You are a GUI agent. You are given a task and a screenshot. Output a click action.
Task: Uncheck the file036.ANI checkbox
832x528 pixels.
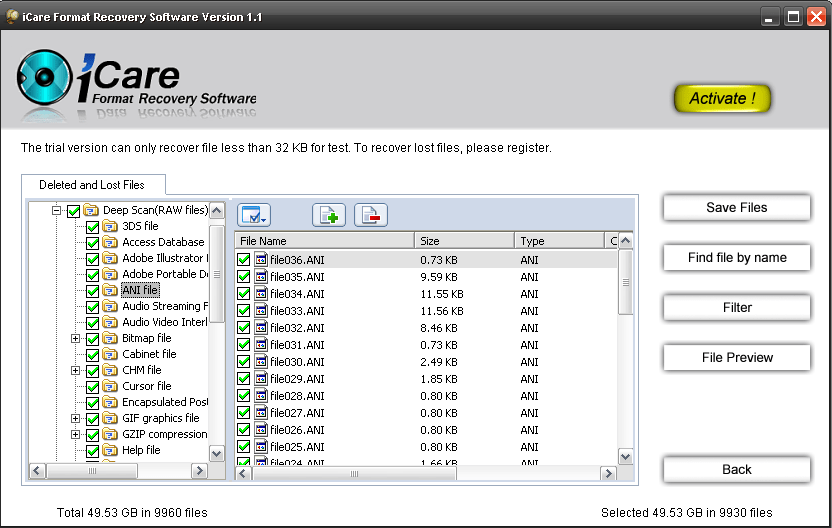(x=244, y=259)
